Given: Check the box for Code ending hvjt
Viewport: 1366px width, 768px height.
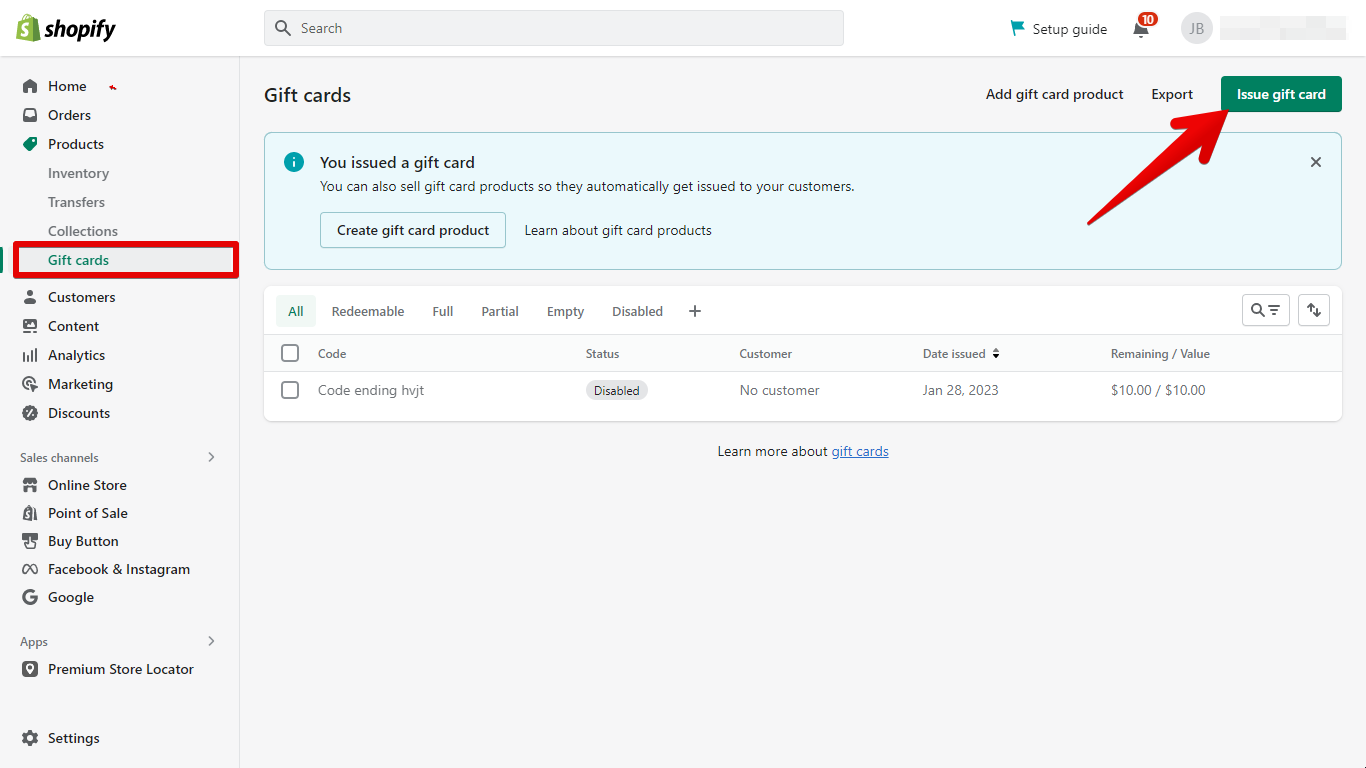Looking at the screenshot, I should [290, 390].
